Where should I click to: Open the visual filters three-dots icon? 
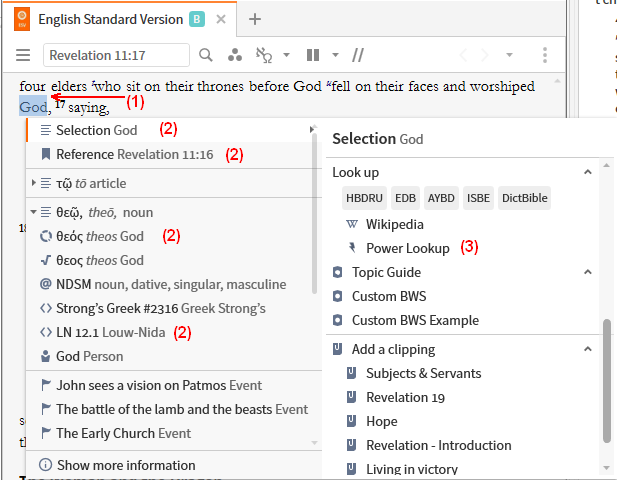[235, 55]
